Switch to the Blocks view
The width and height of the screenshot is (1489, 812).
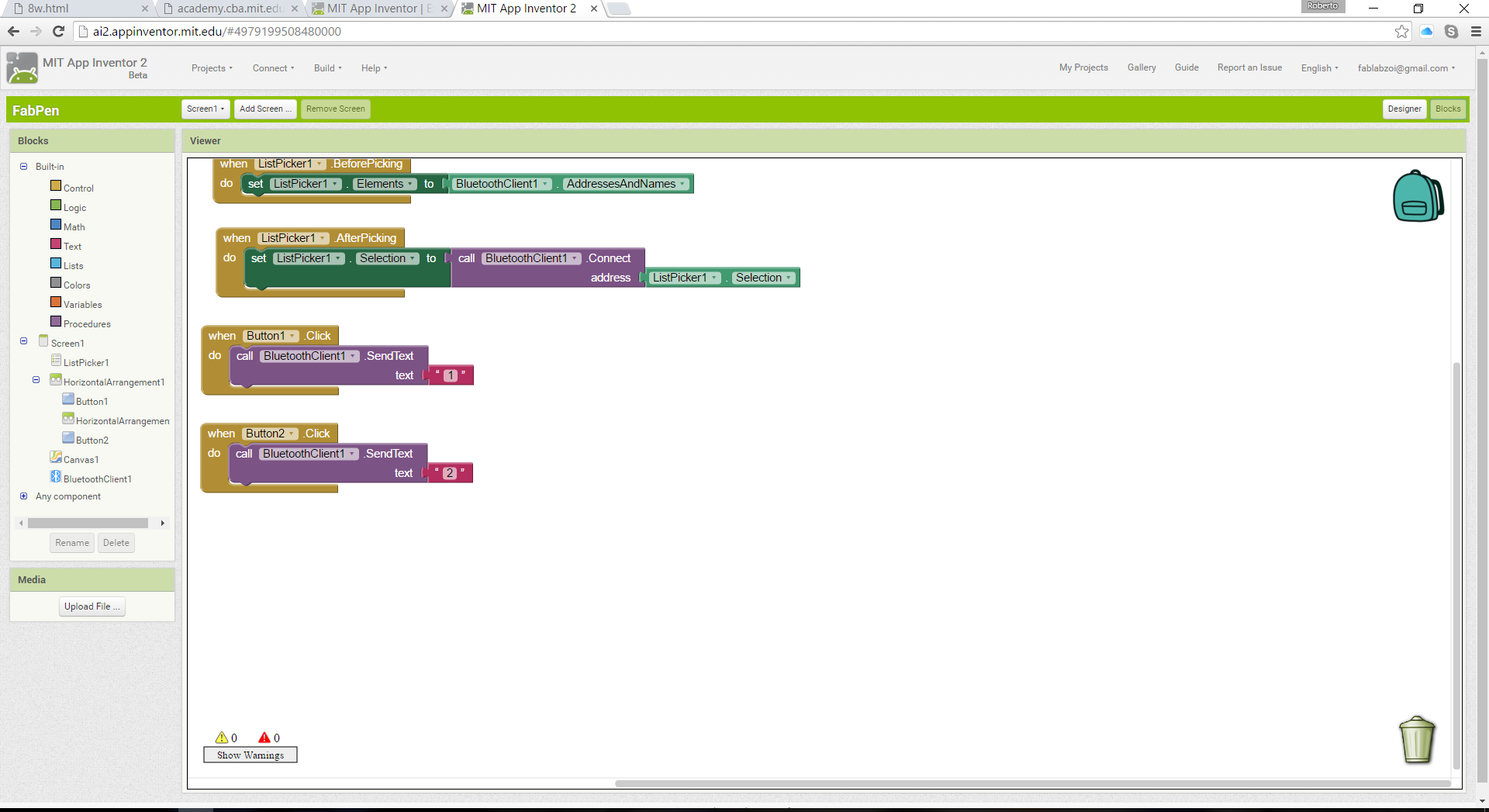(x=1448, y=109)
